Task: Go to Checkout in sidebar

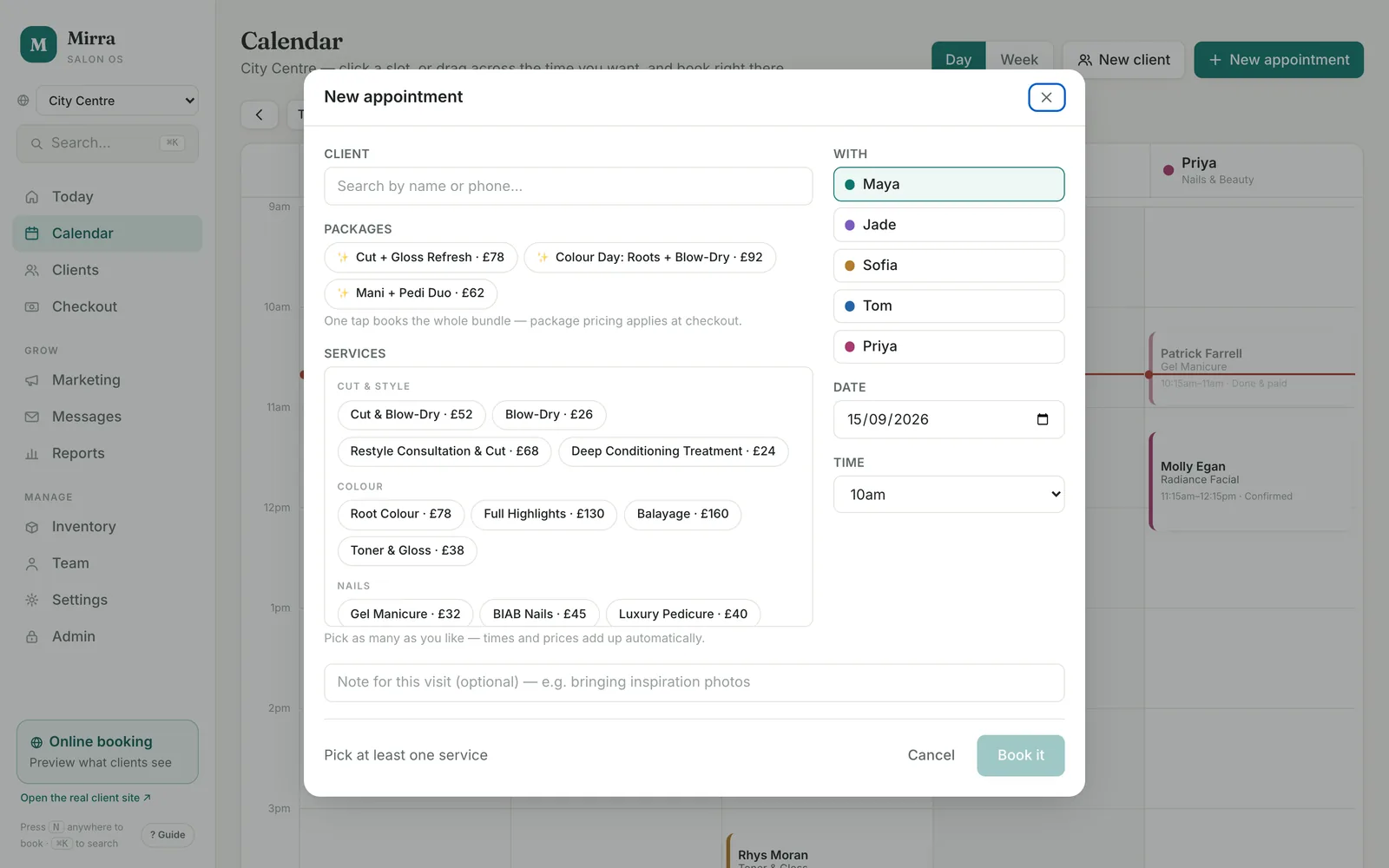Action: click(108, 306)
